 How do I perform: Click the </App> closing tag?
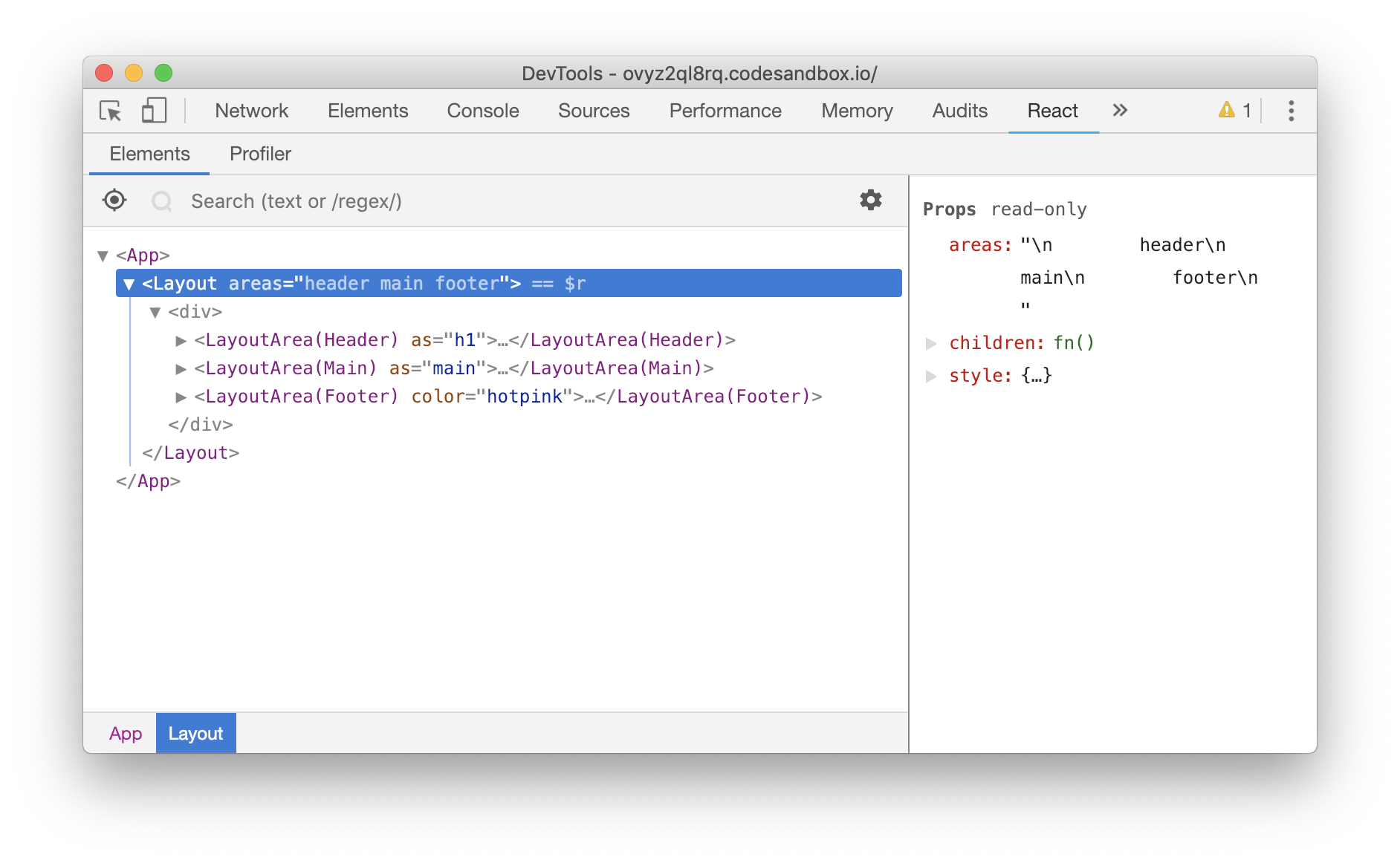(x=148, y=481)
